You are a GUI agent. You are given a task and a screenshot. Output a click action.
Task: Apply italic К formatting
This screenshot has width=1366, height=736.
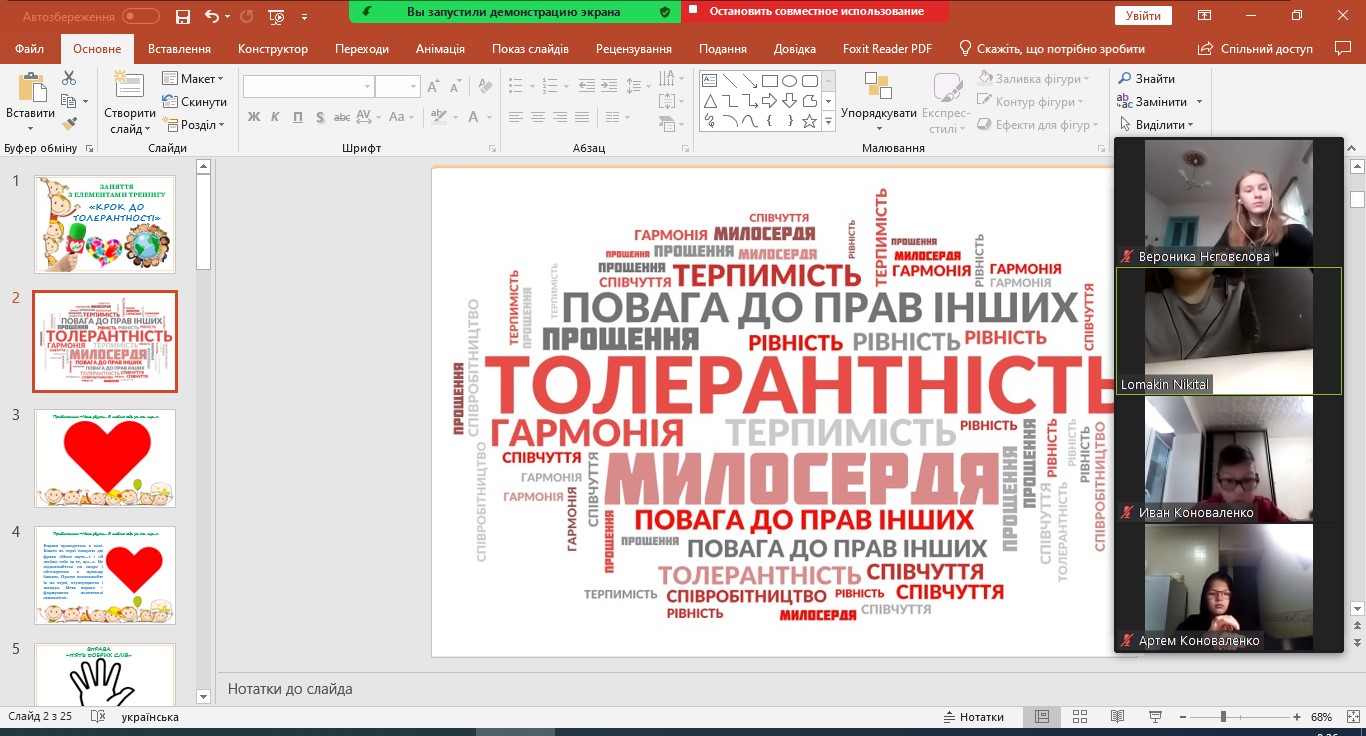276,117
